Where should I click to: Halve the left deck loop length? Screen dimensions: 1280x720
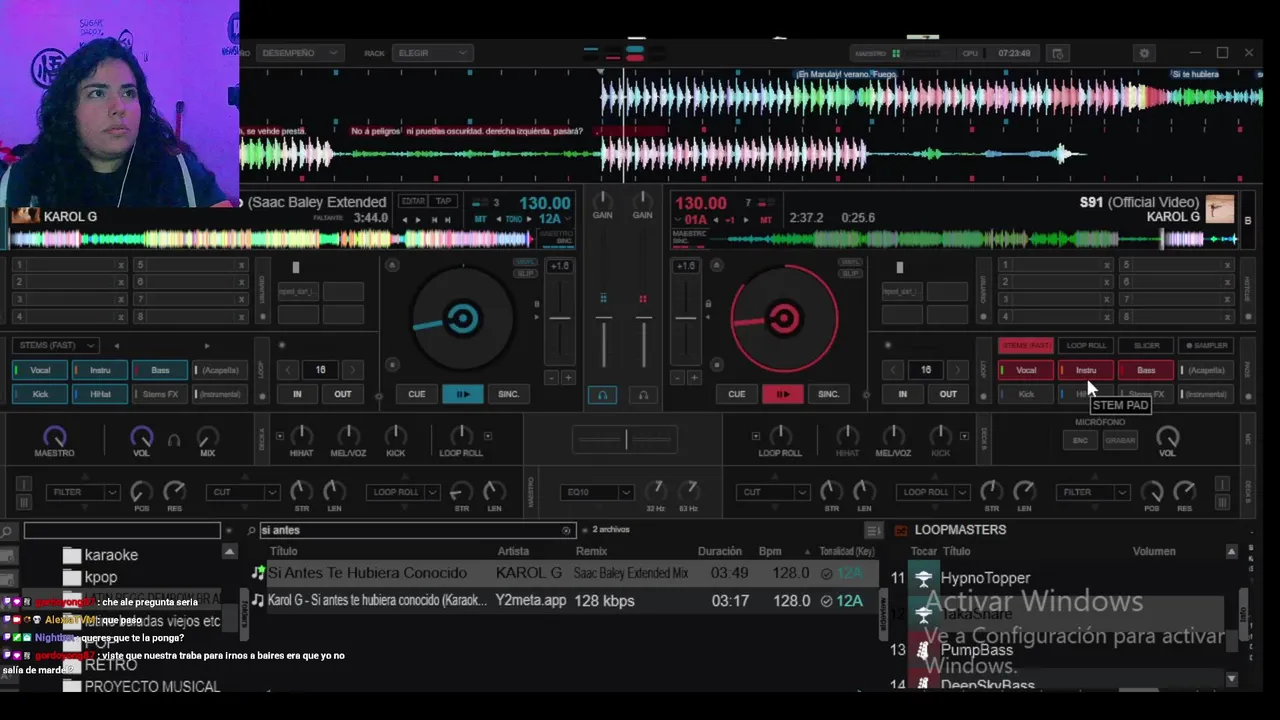point(288,370)
